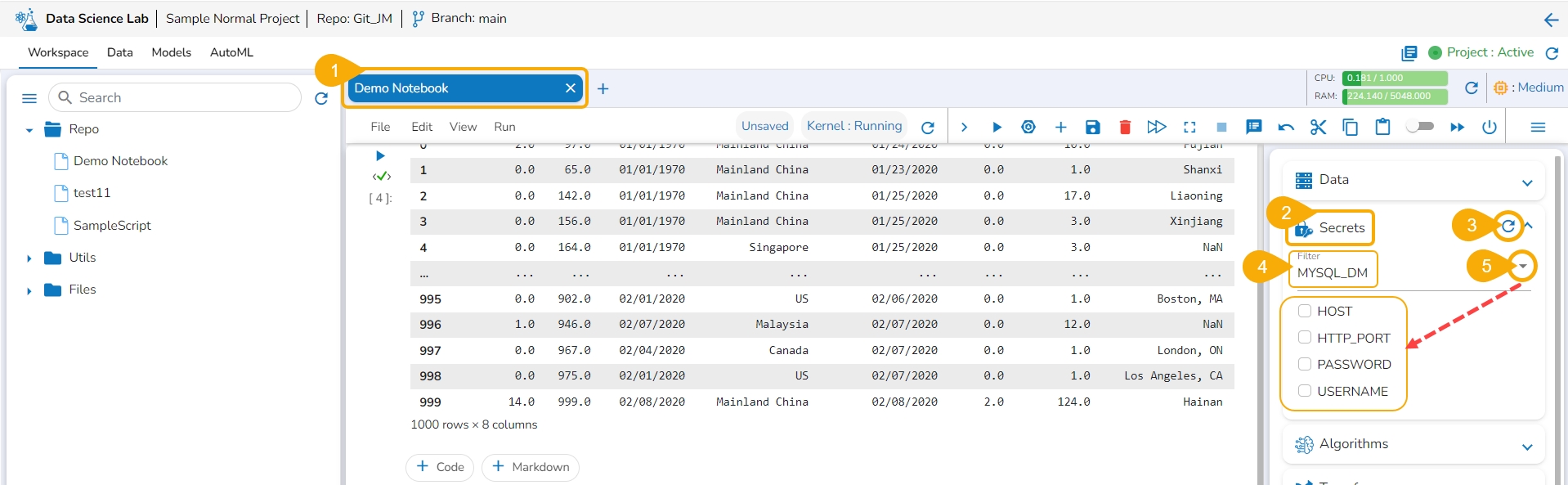
Task: Click the undo arrow icon
Action: click(x=1286, y=127)
